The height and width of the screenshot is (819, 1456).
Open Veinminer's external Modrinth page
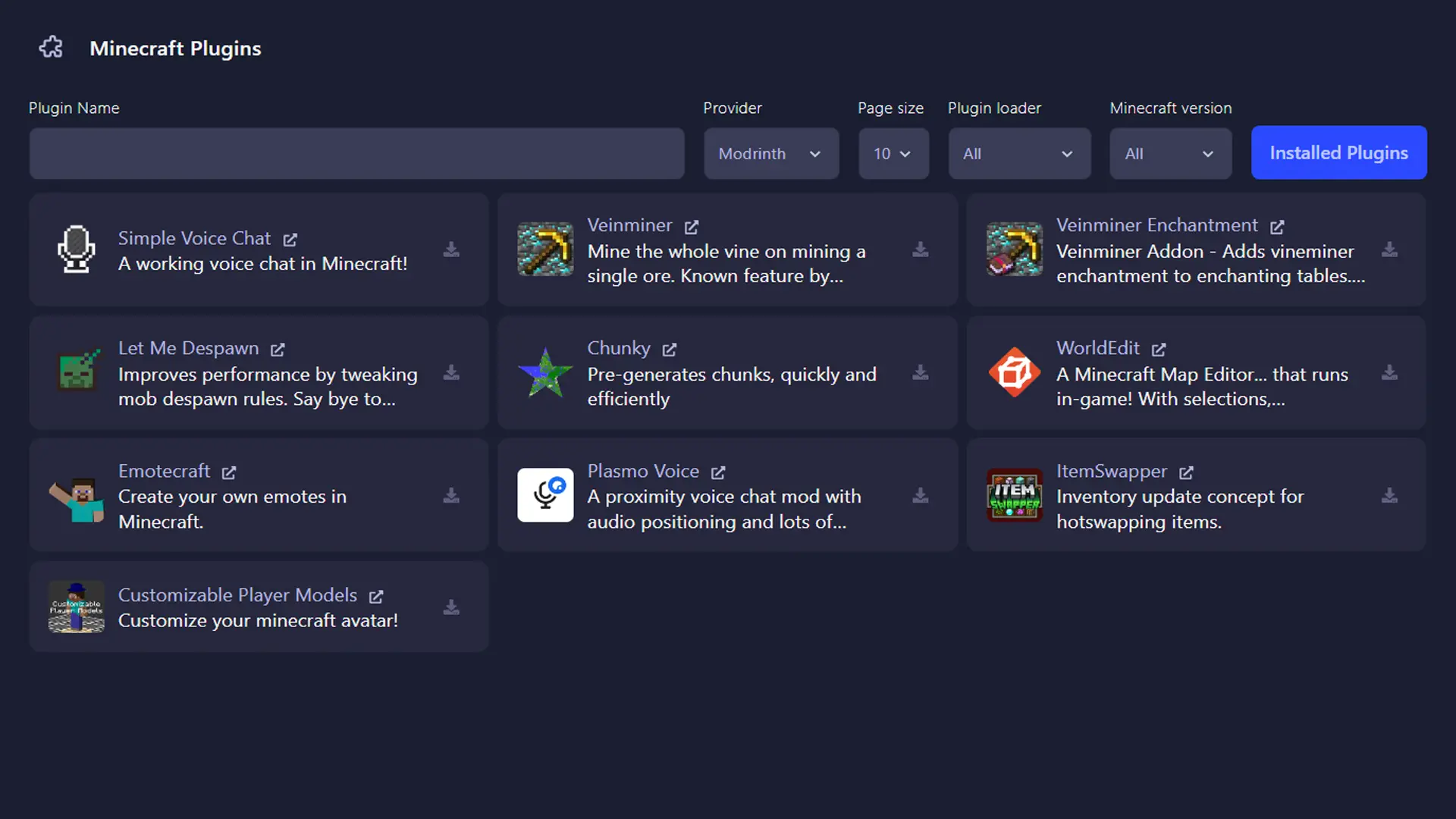(x=691, y=227)
